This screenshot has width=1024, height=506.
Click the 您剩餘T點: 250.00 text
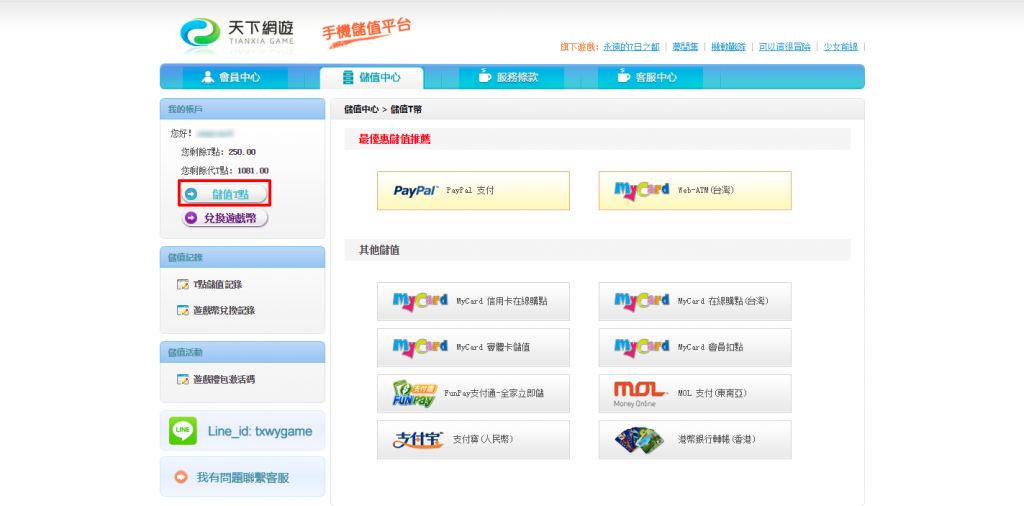coord(218,152)
